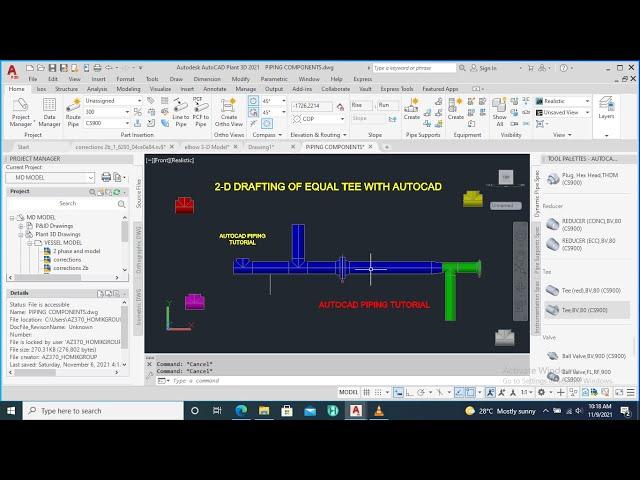Select Ball Valve,BV,900 palette tool
Viewport: 640px width, 480px height.
click(x=587, y=356)
